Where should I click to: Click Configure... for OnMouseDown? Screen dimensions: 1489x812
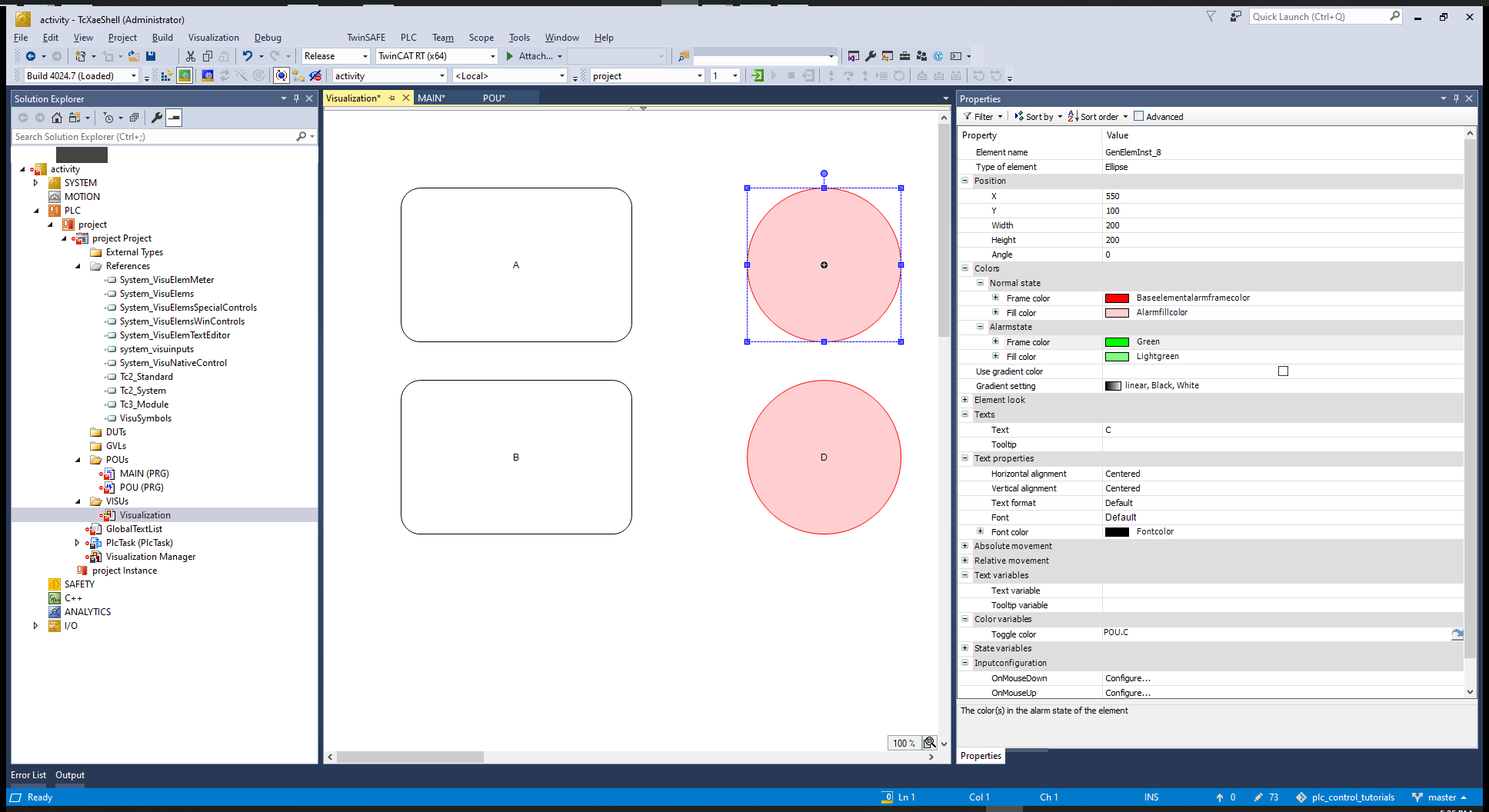pos(1128,678)
